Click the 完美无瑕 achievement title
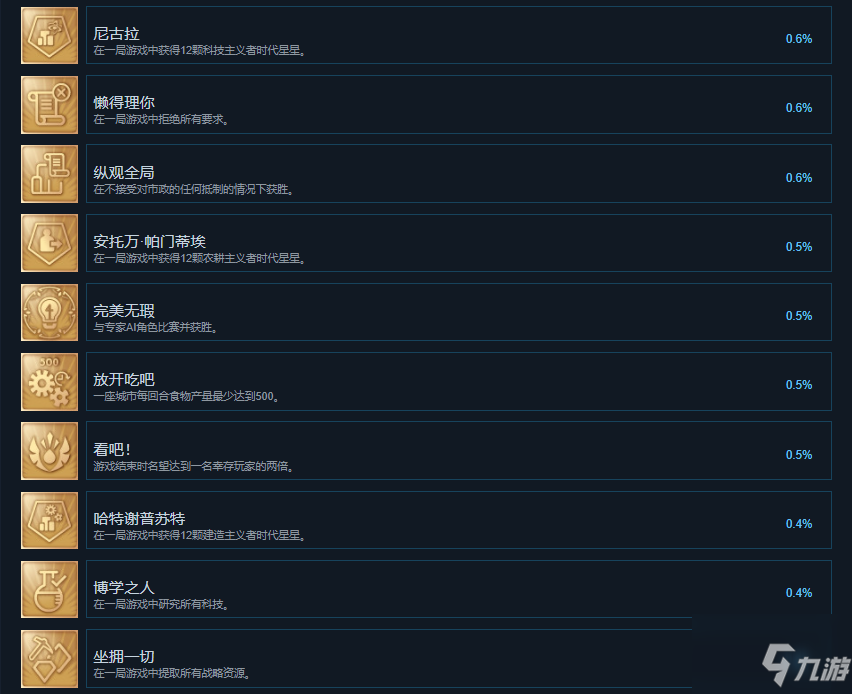Screen dimensions: 852x694 point(124,311)
